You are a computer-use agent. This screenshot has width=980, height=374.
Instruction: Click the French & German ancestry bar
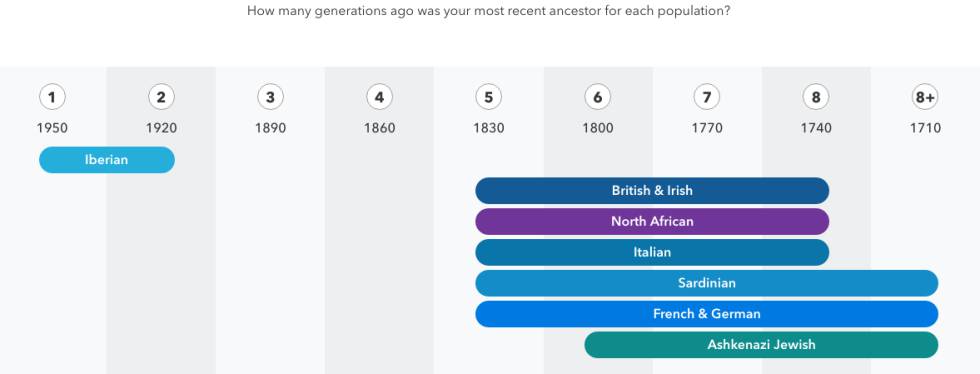point(707,314)
